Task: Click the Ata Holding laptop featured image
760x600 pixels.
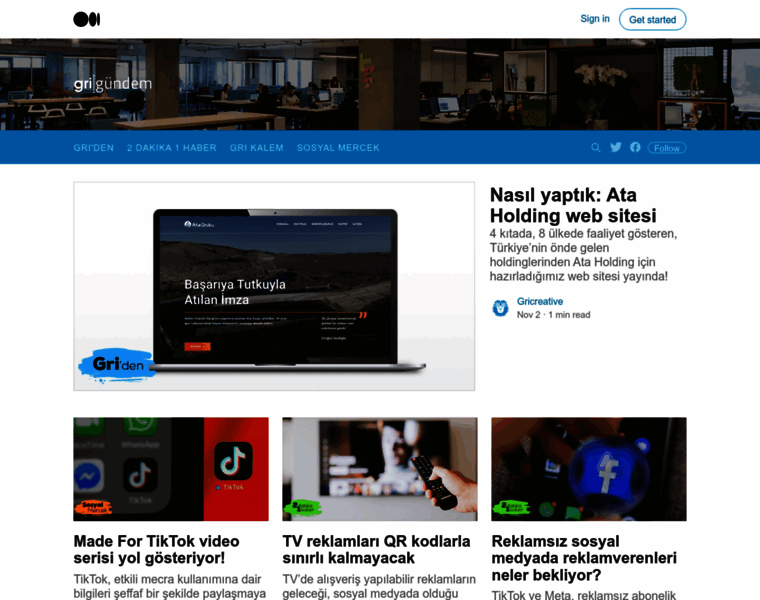Action: pos(274,286)
